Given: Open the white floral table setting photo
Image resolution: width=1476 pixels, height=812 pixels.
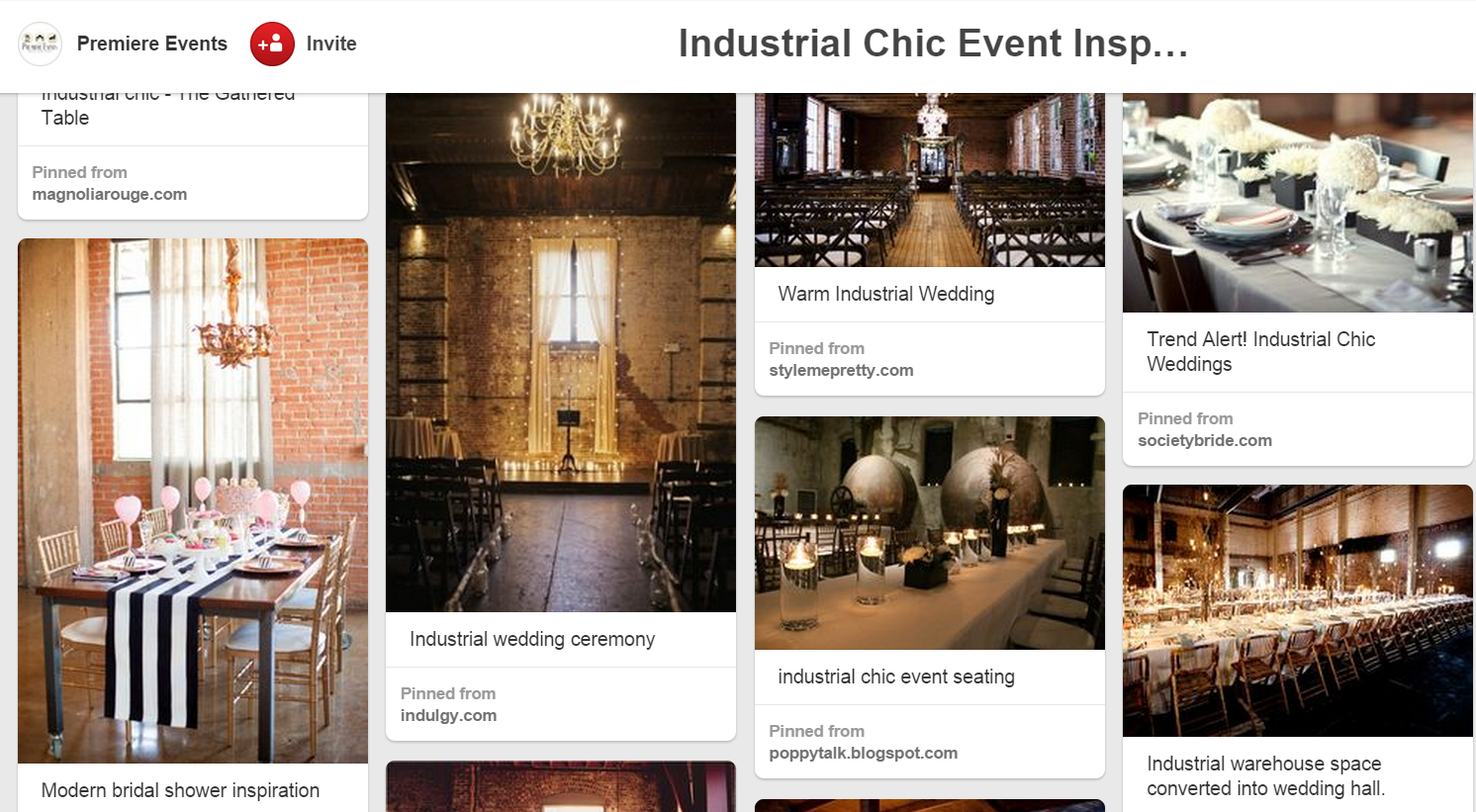Looking at the screenshot, I should [x=1297, y=203].
